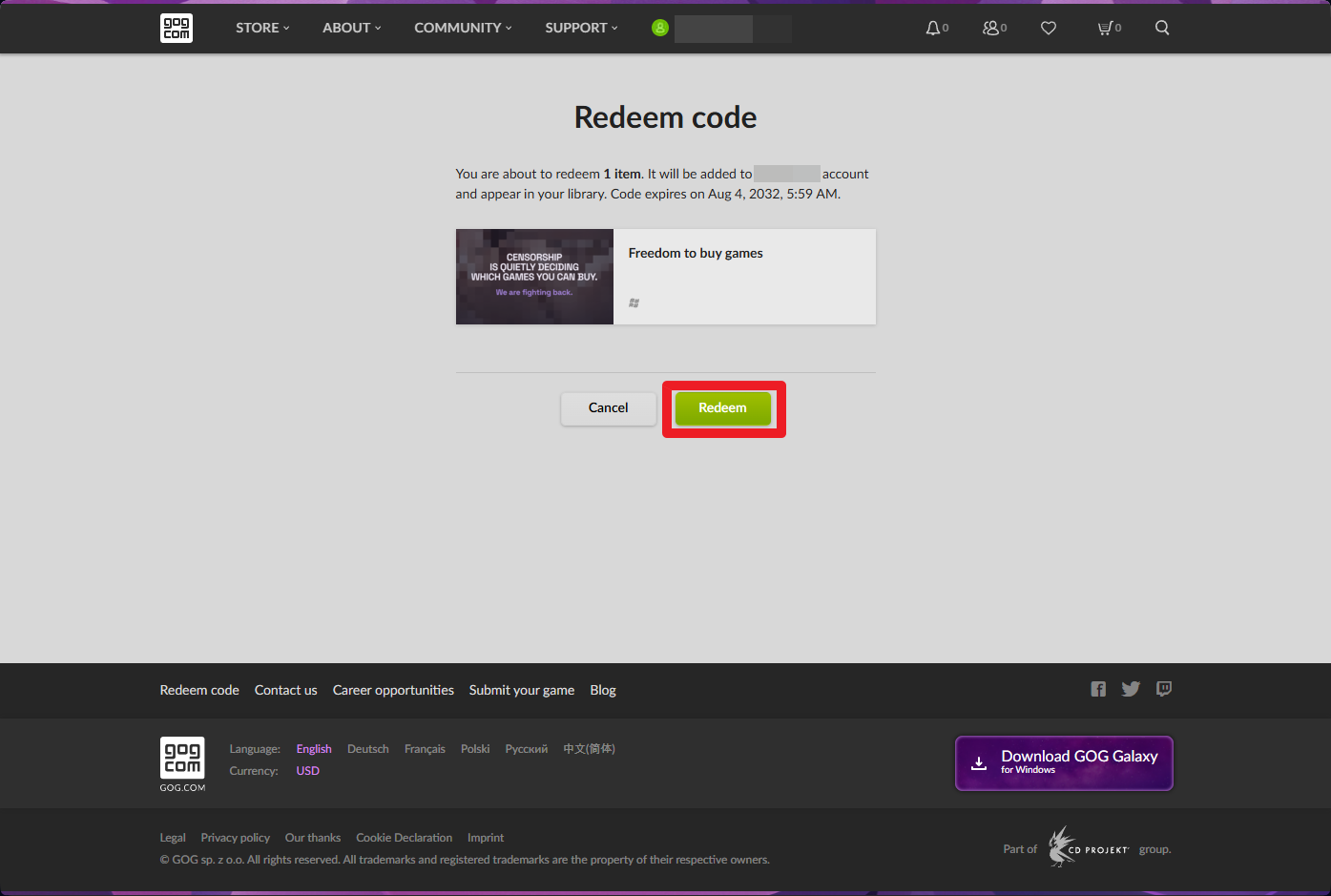Image resolution: width=1331 pixels, height=896 pixels.
Task: Open the Legal link
Action: pos(173,838)
